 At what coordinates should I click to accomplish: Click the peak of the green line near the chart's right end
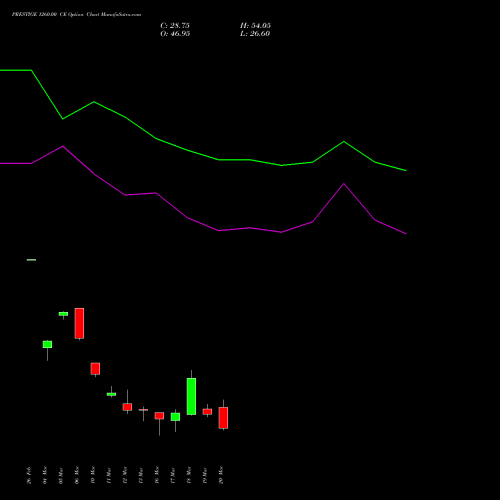tap(344, 142)
